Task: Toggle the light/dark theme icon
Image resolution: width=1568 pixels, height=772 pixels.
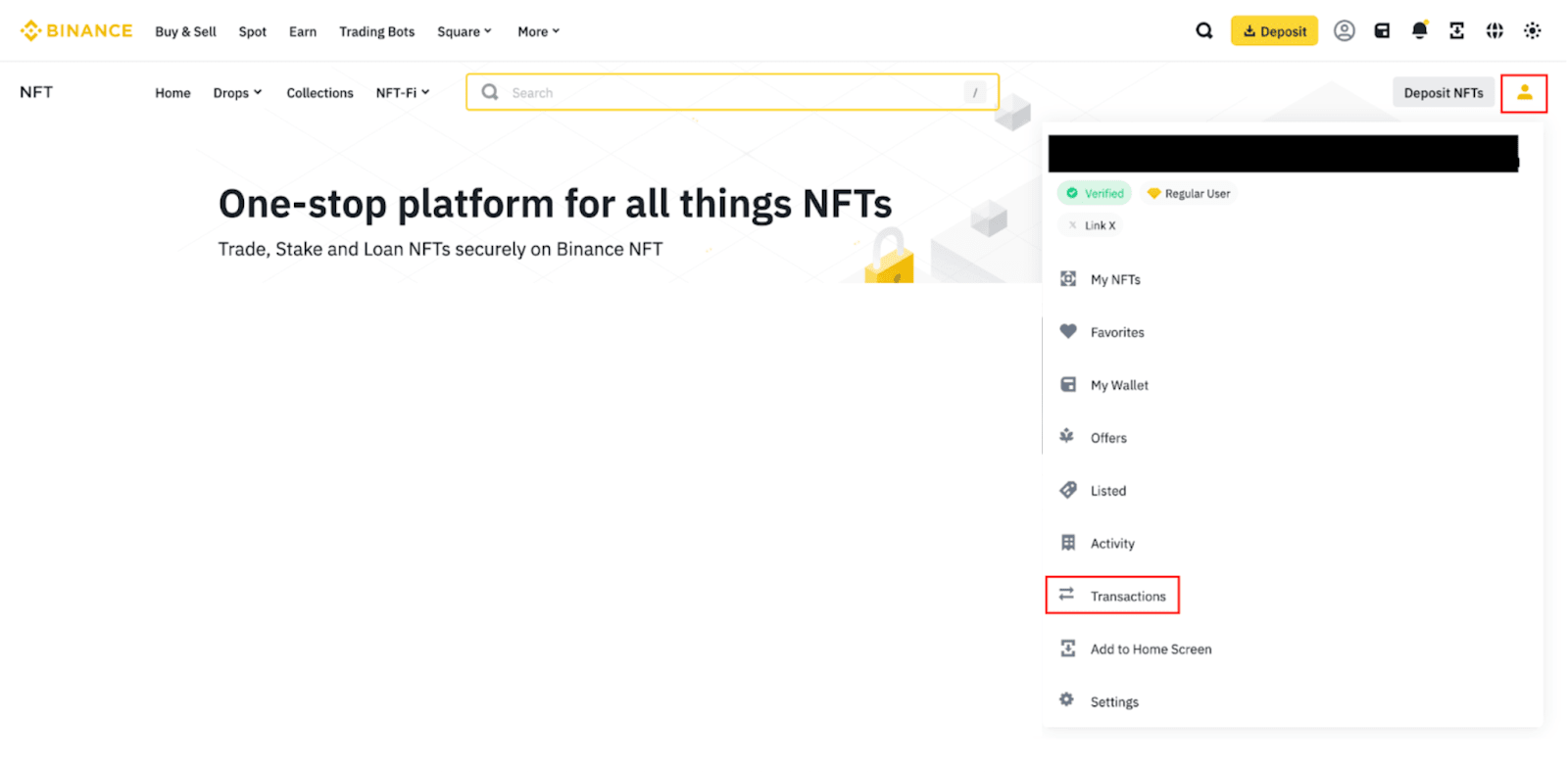Action: [1532, 31]
